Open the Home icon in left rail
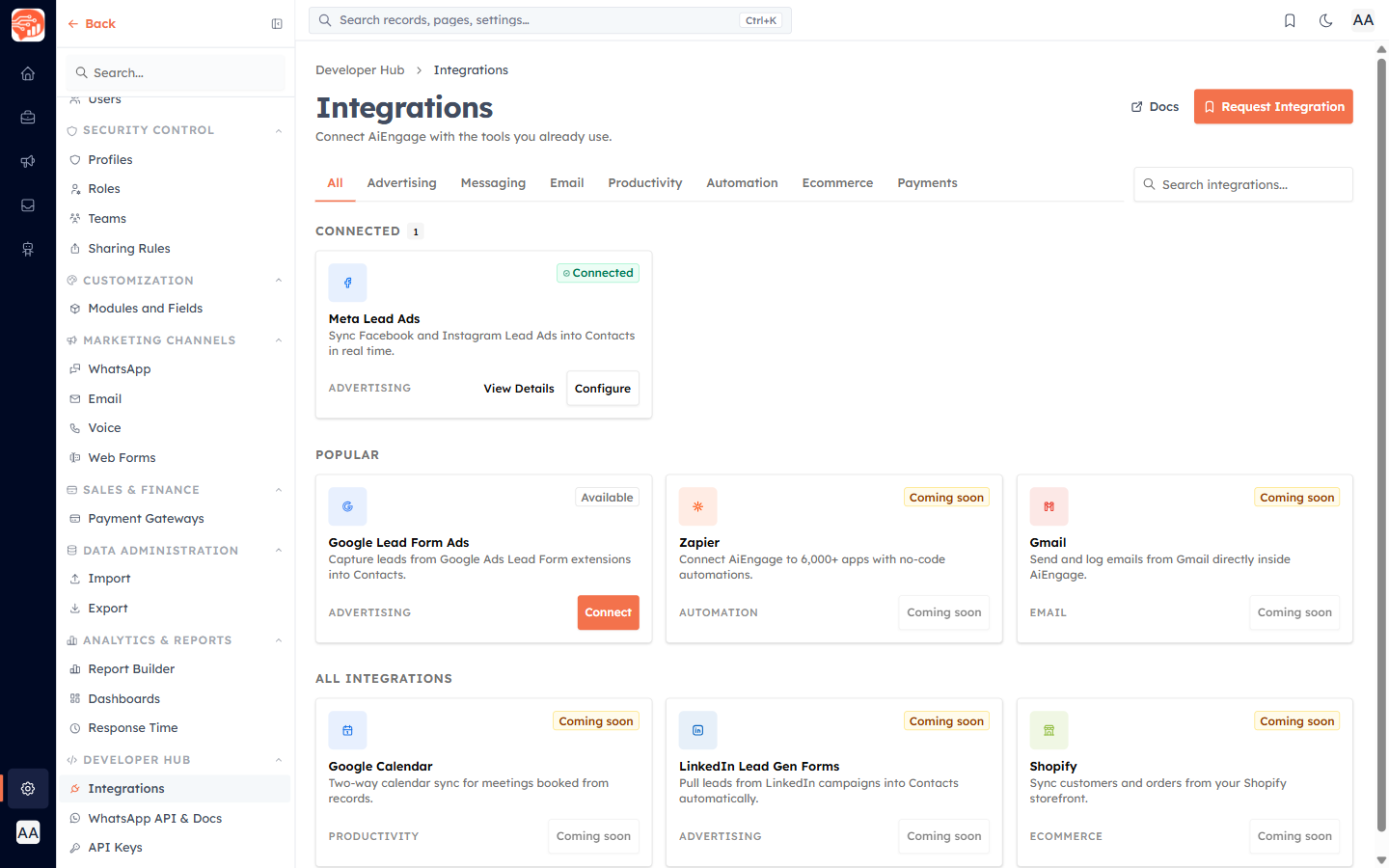 28,73
